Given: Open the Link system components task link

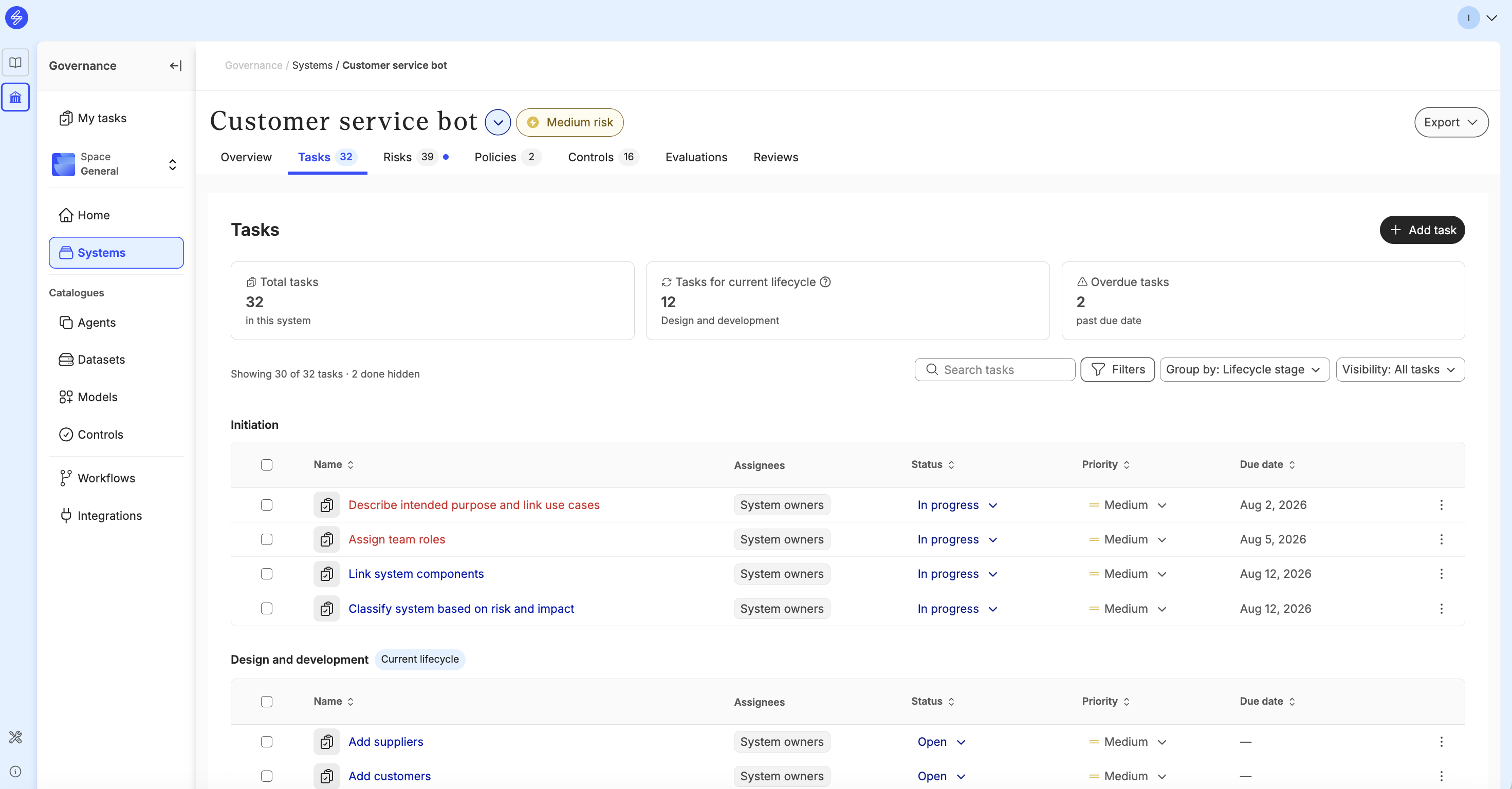Looking at the screenshot, I should [x=416, y=574].
